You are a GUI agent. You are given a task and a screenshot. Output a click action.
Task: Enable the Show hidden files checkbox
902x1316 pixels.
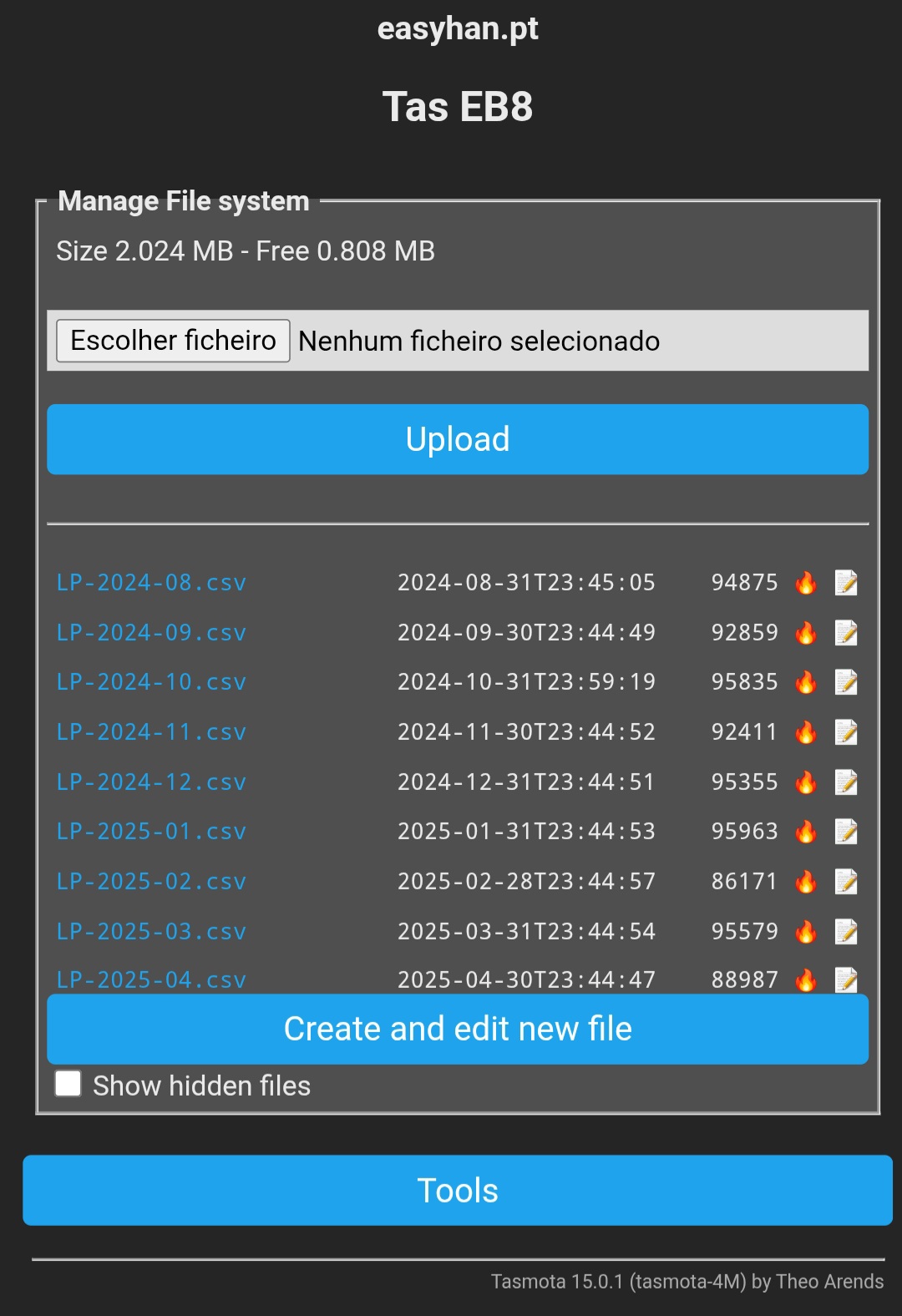pyautogui.click(x=68, y=1084)
